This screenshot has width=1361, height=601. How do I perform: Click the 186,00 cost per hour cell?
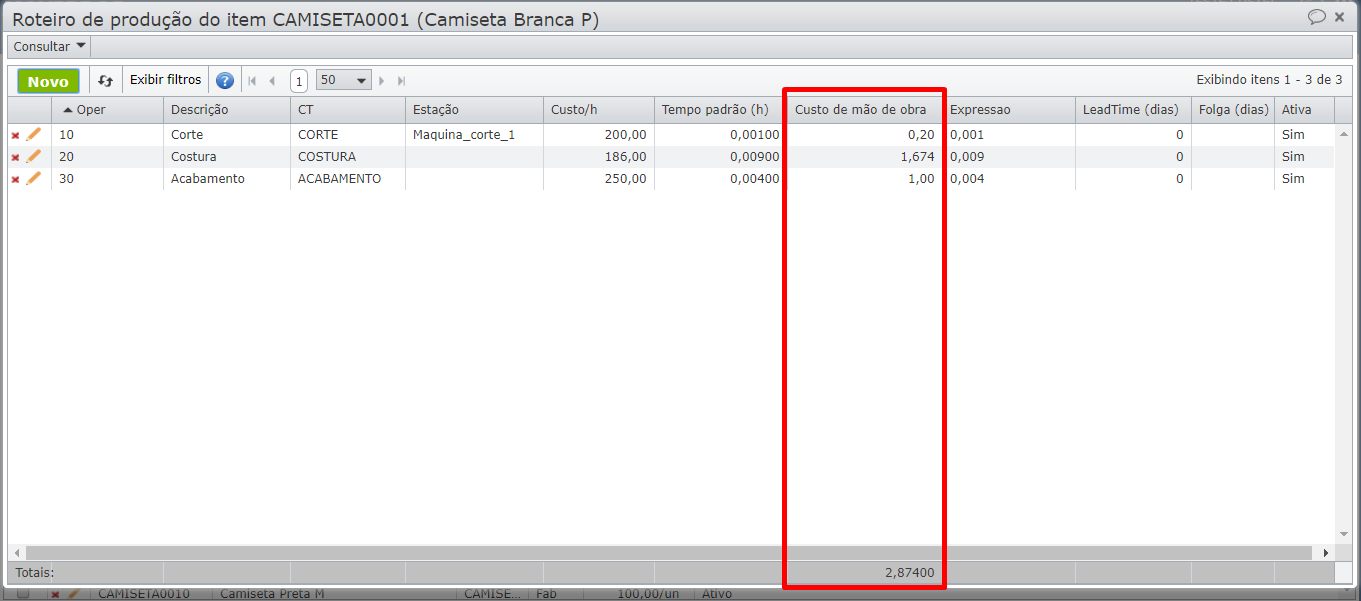tap(598, 156)
